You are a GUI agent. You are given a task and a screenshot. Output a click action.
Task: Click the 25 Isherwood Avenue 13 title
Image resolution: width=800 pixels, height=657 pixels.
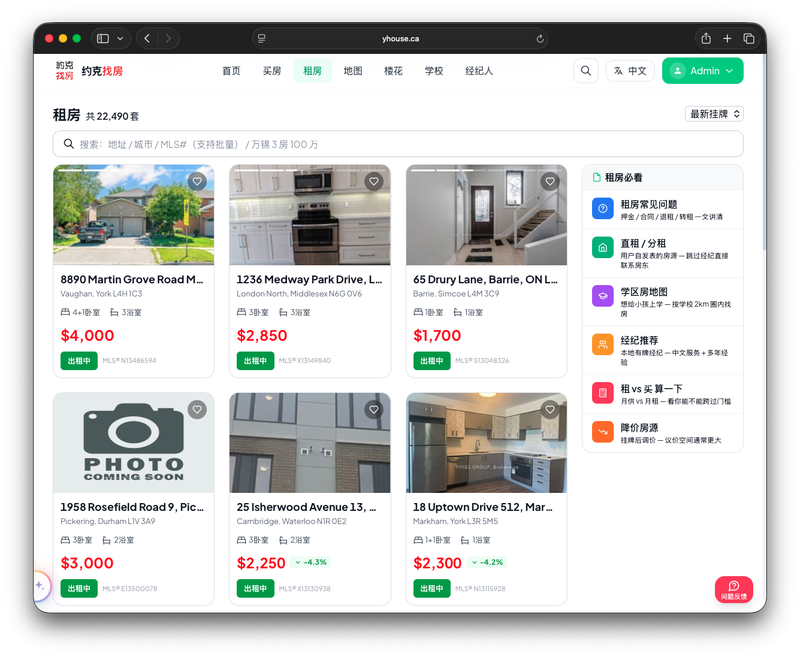[306, 507]
